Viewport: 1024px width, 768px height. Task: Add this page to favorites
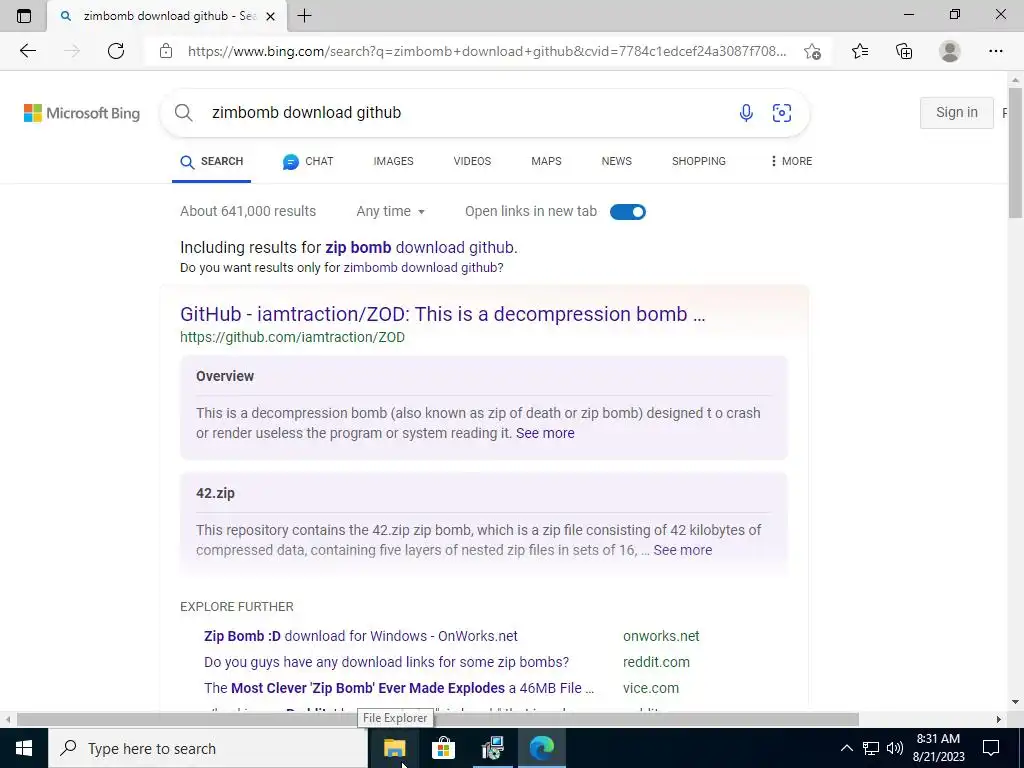tap(812, 51)
